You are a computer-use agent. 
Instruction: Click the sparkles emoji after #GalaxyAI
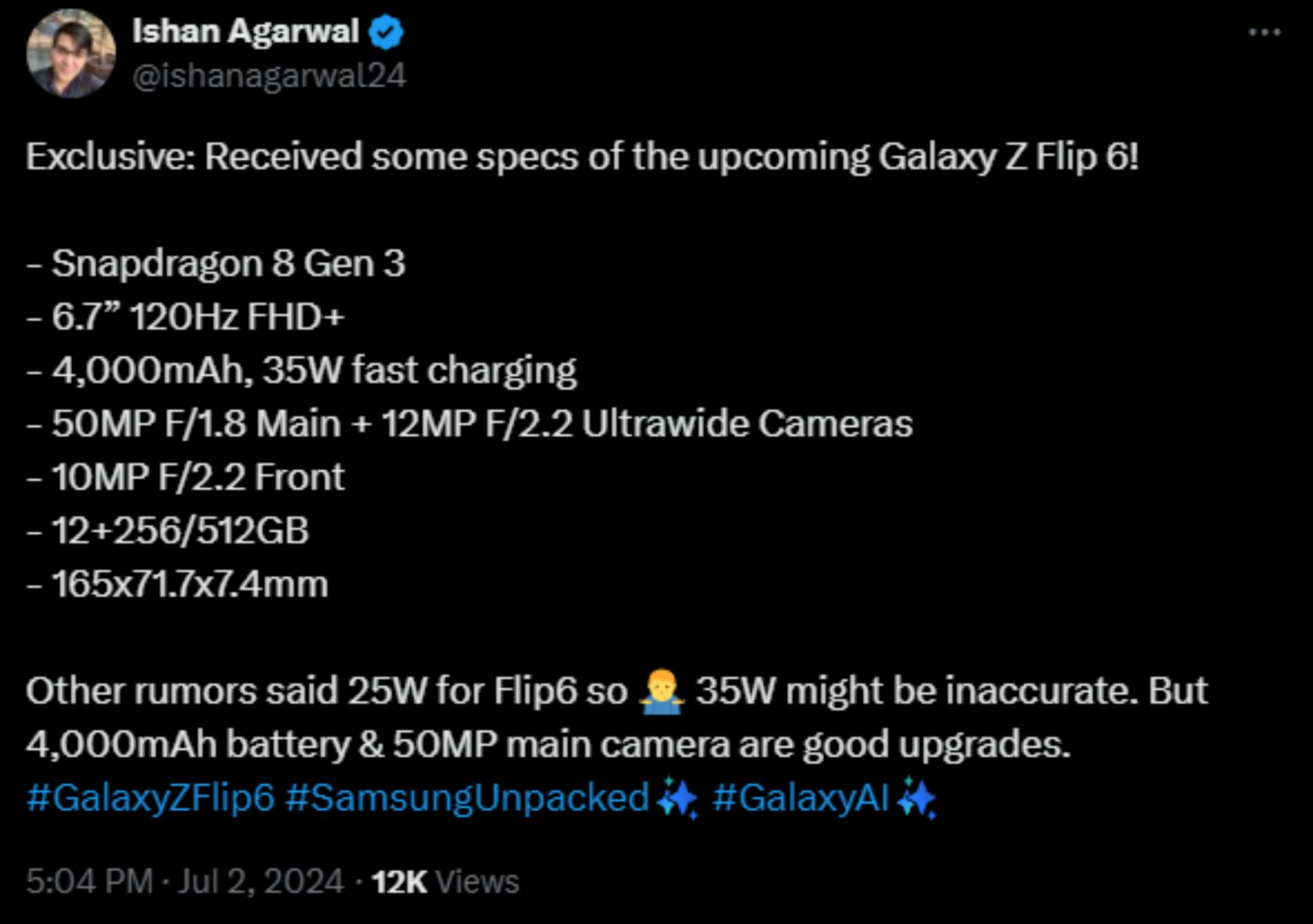[916, 798]
